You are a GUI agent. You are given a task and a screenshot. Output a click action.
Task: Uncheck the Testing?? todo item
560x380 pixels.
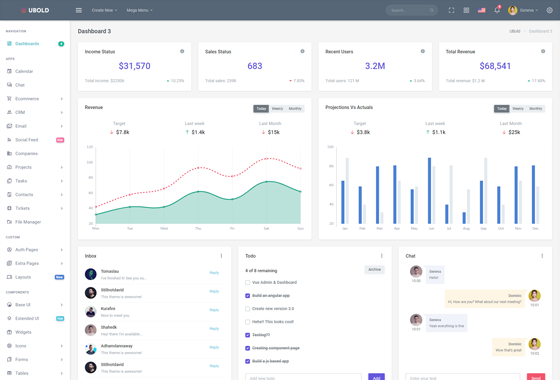[248, 335]
